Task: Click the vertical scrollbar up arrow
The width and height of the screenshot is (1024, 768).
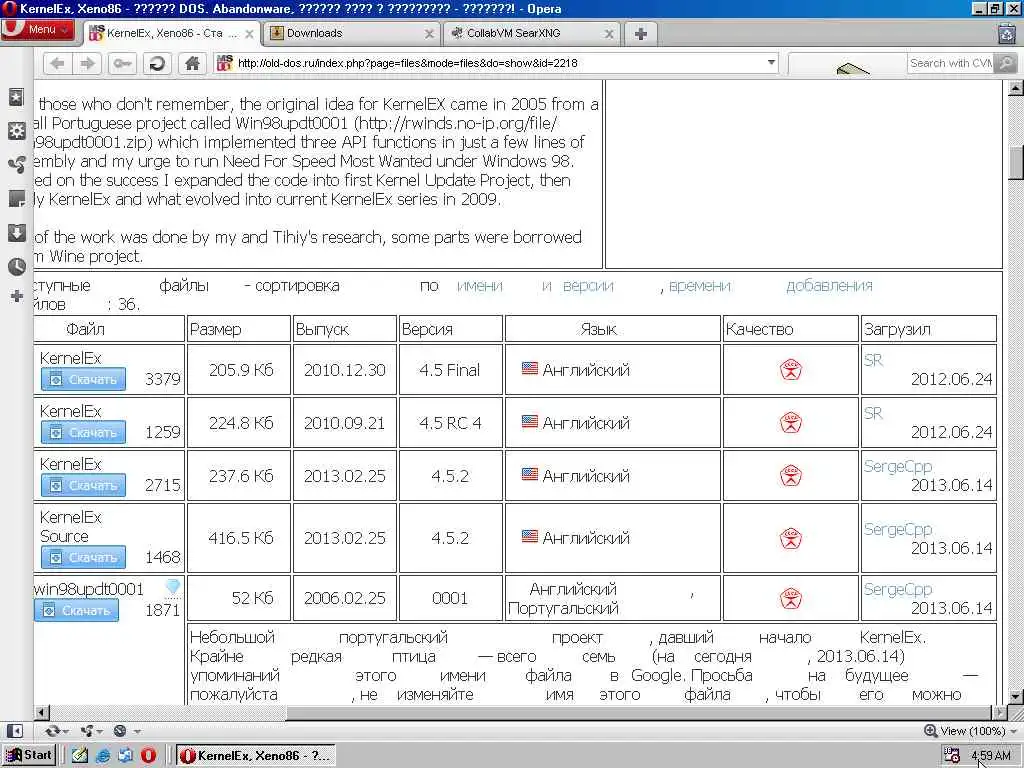Action: pos(1016,88)
